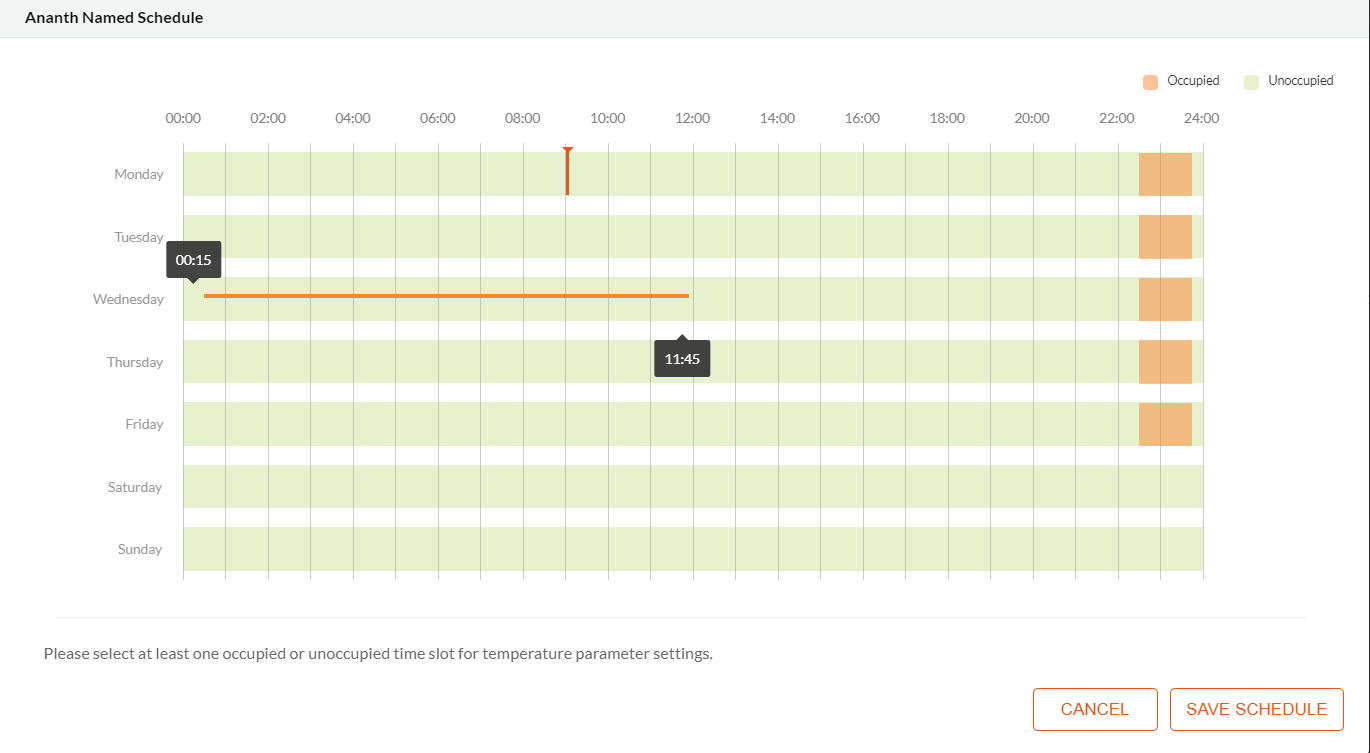Click the 00:15 start time tooltip
The image size is (1370, 753).
[192, 259]
